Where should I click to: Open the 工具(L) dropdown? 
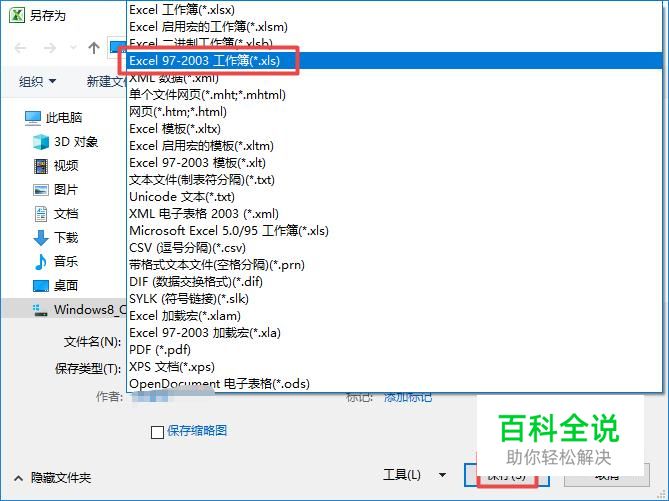(414, 475)
